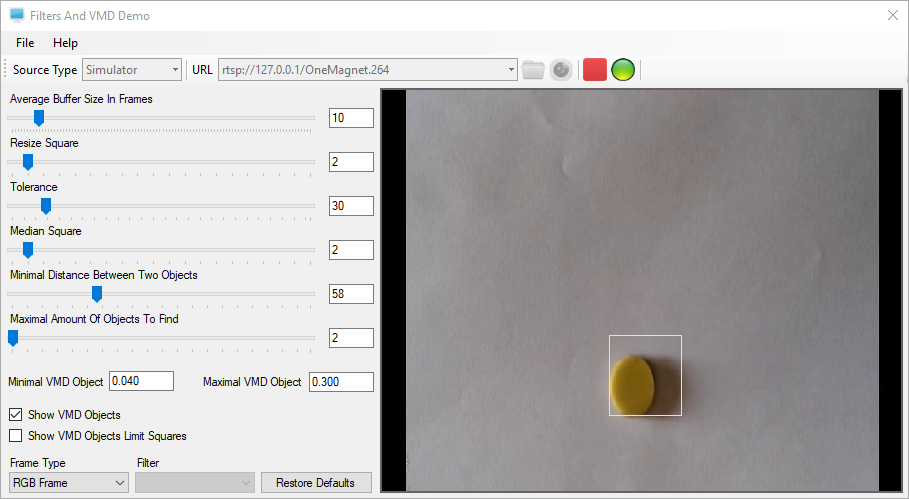The image size is (909, 499).
Task: Click the Tolerance slider thumb
Action: [x=46, y=206]
